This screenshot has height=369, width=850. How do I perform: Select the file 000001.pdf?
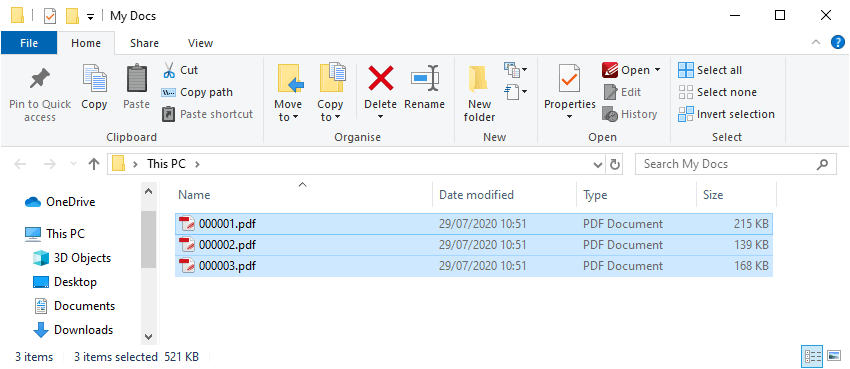click(474, 224)
